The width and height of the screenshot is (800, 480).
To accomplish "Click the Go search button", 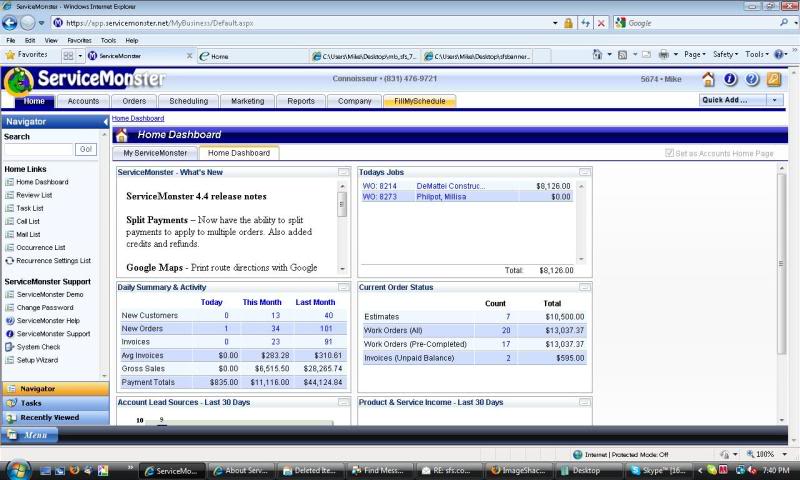I will [x=87, y=149].
